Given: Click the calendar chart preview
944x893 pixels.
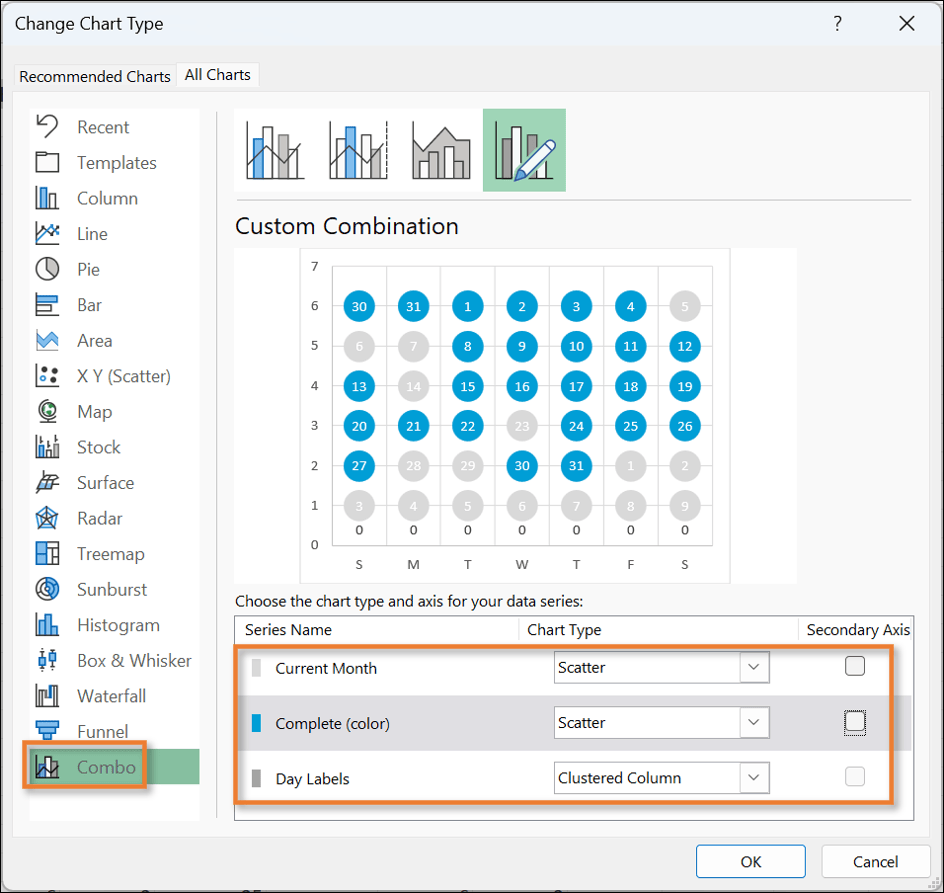Looking at the screenshot, I should [515, 415].
